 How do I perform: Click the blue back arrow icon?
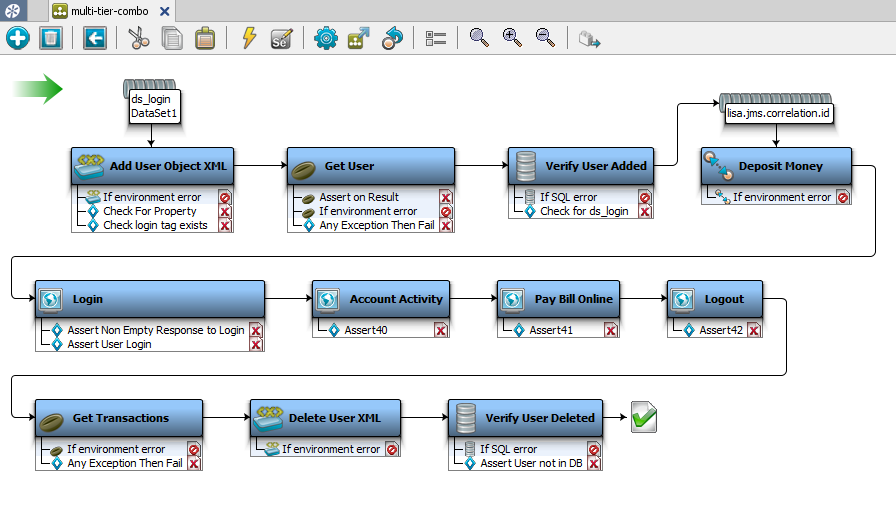(95, 38)
